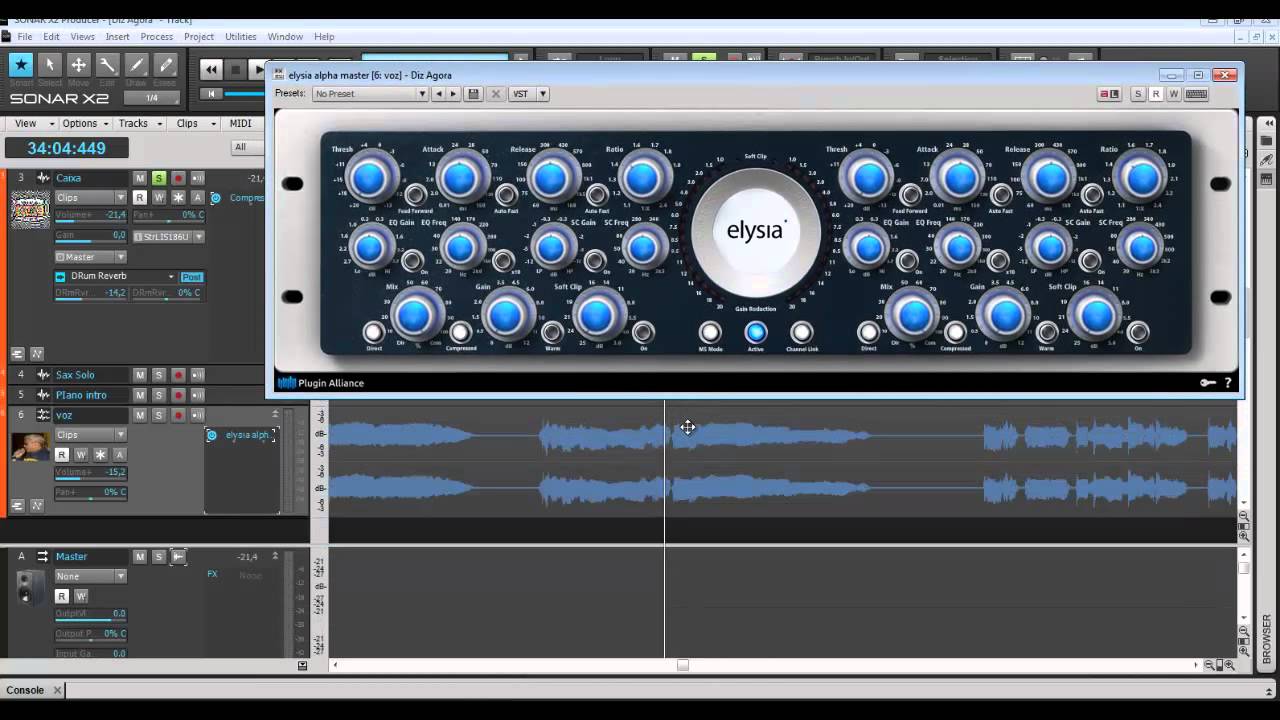
Task: Click the plugin header Write automation W button
Action: pos(1174,94)
